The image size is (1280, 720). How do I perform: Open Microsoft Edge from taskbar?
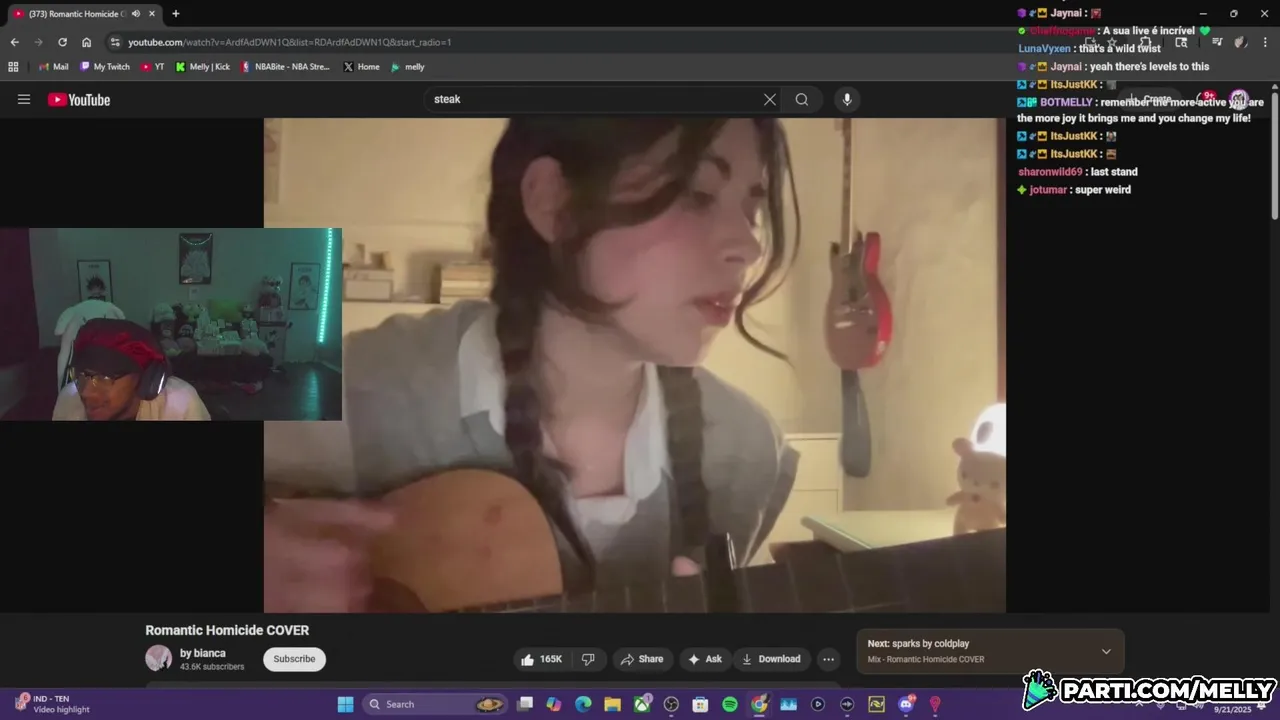(583, 704)
